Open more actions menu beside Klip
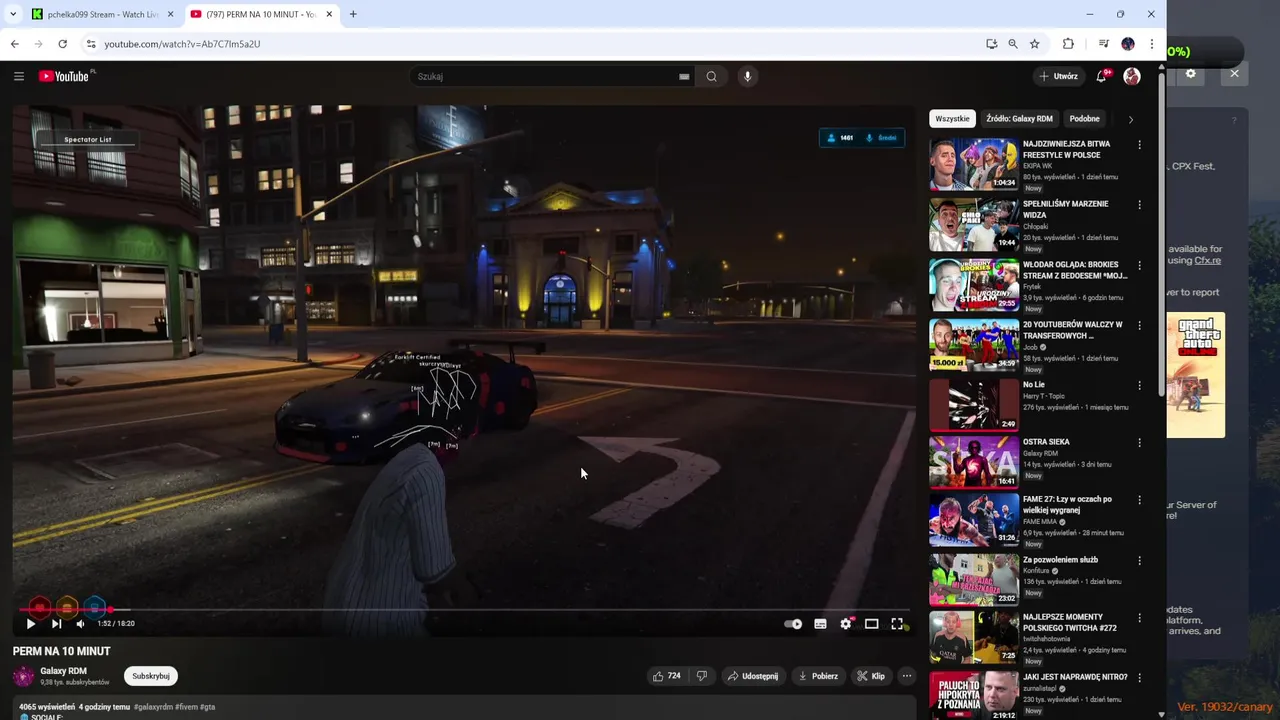Viewport: 1280px width, 720px height. point(907,676)
